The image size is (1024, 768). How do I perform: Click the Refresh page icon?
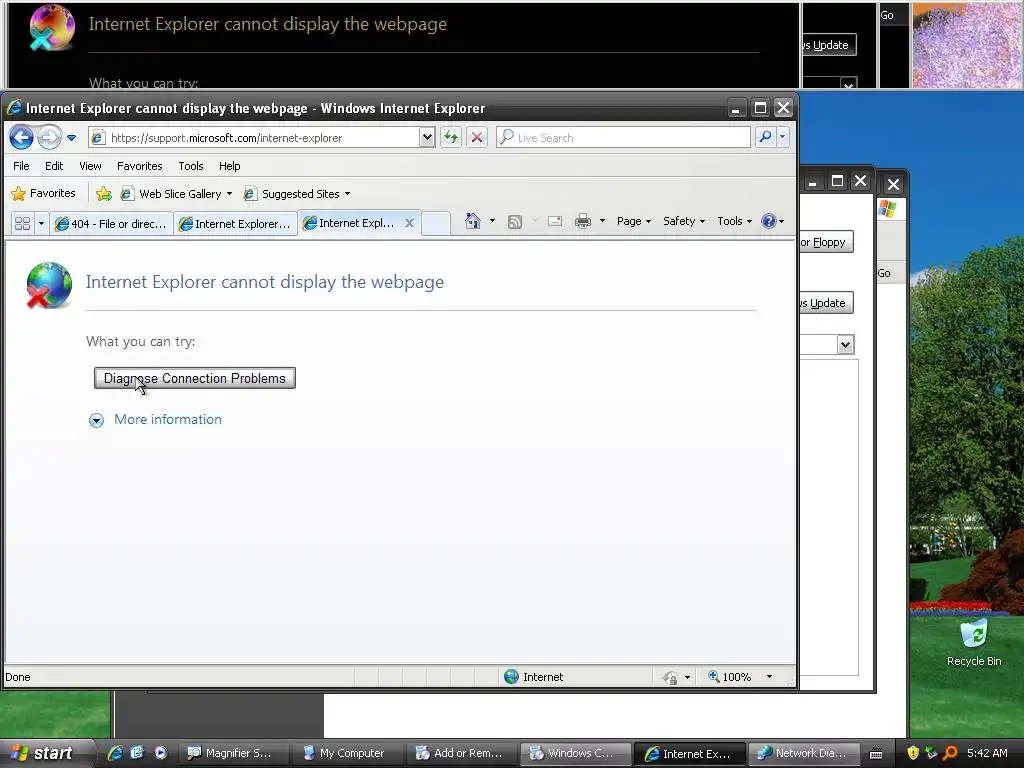click(451, 138)
